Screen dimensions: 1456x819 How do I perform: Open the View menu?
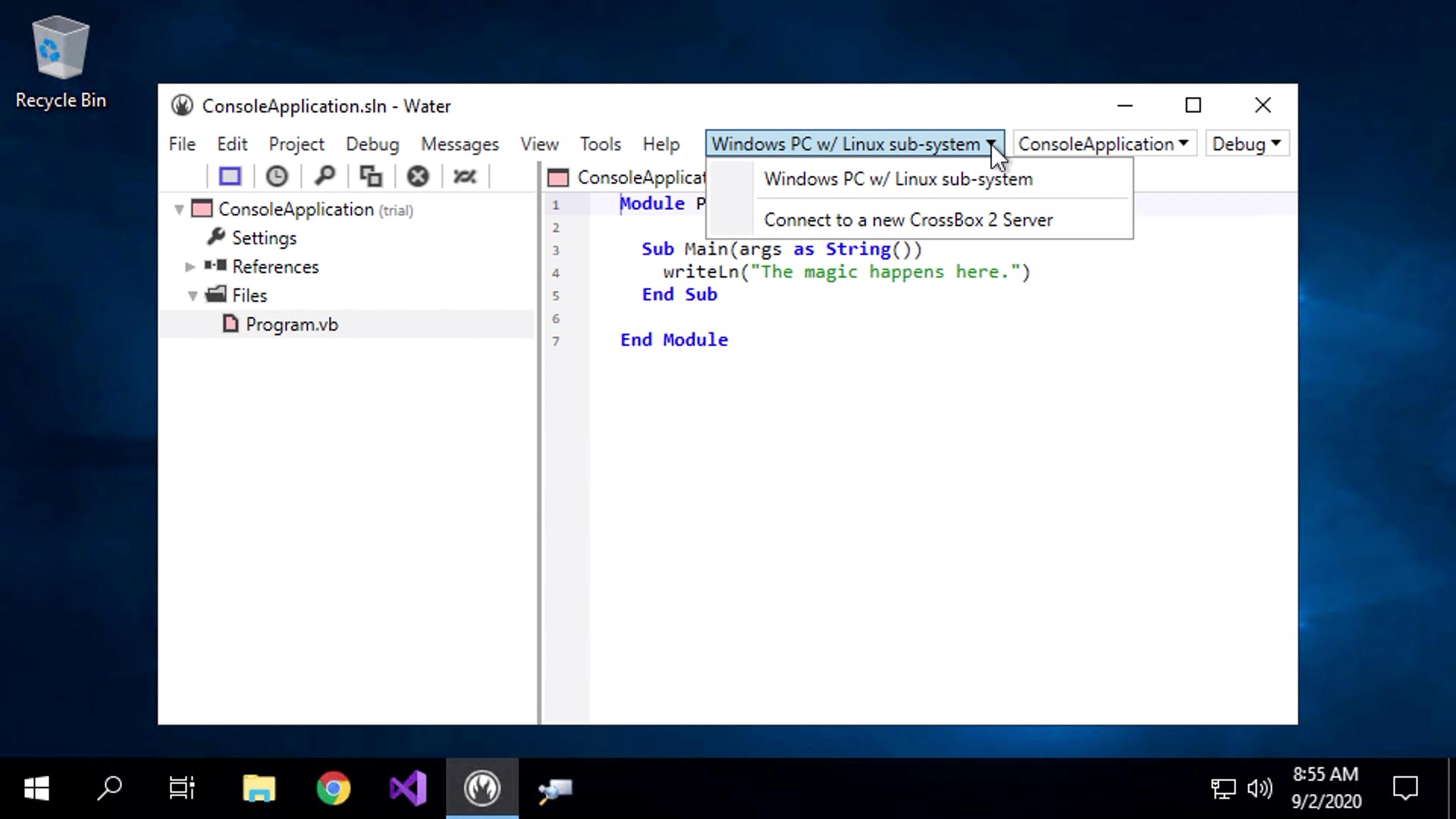click(539, 144)
